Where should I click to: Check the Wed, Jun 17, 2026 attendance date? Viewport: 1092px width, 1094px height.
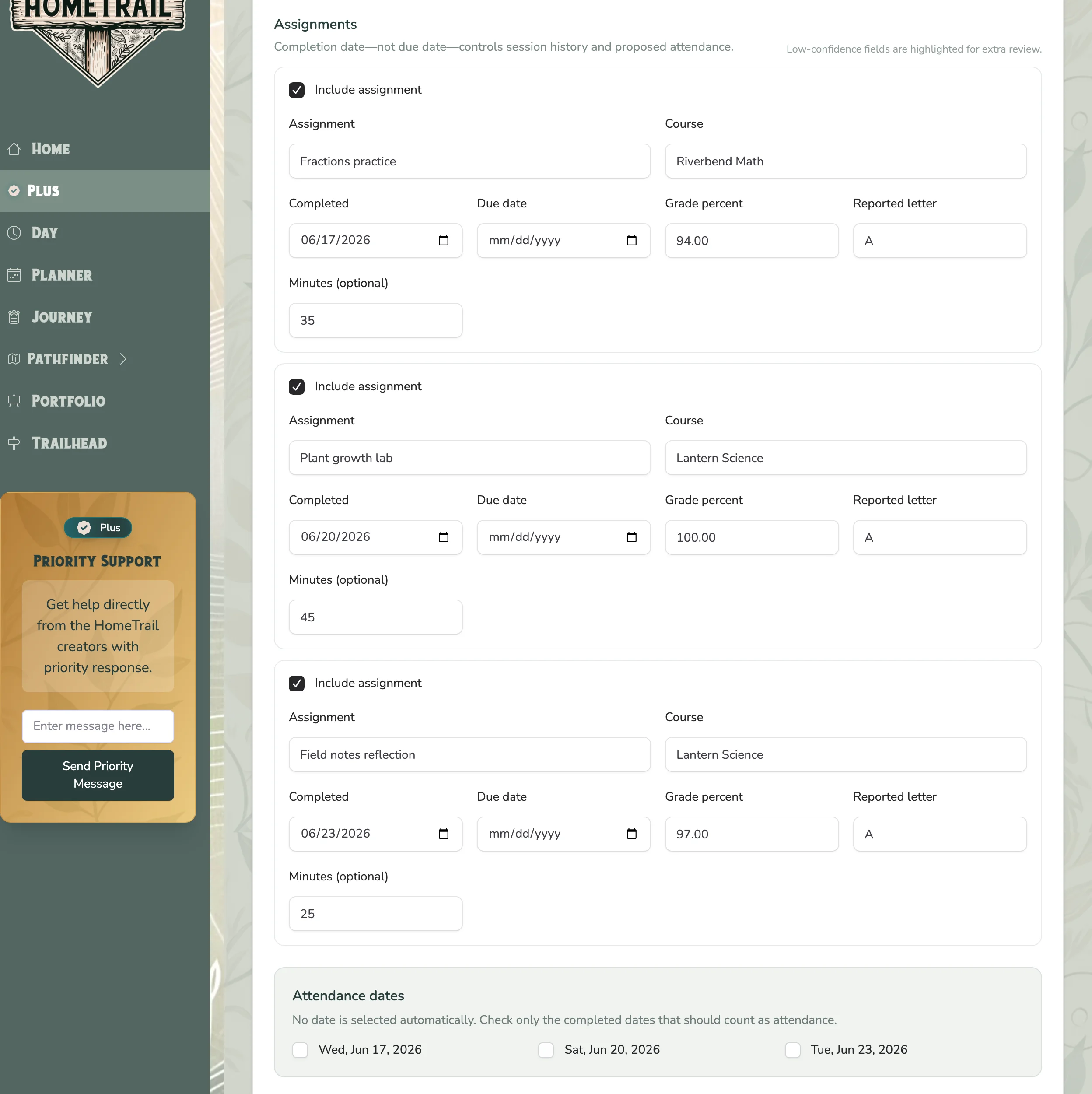tap(300, 1050)
